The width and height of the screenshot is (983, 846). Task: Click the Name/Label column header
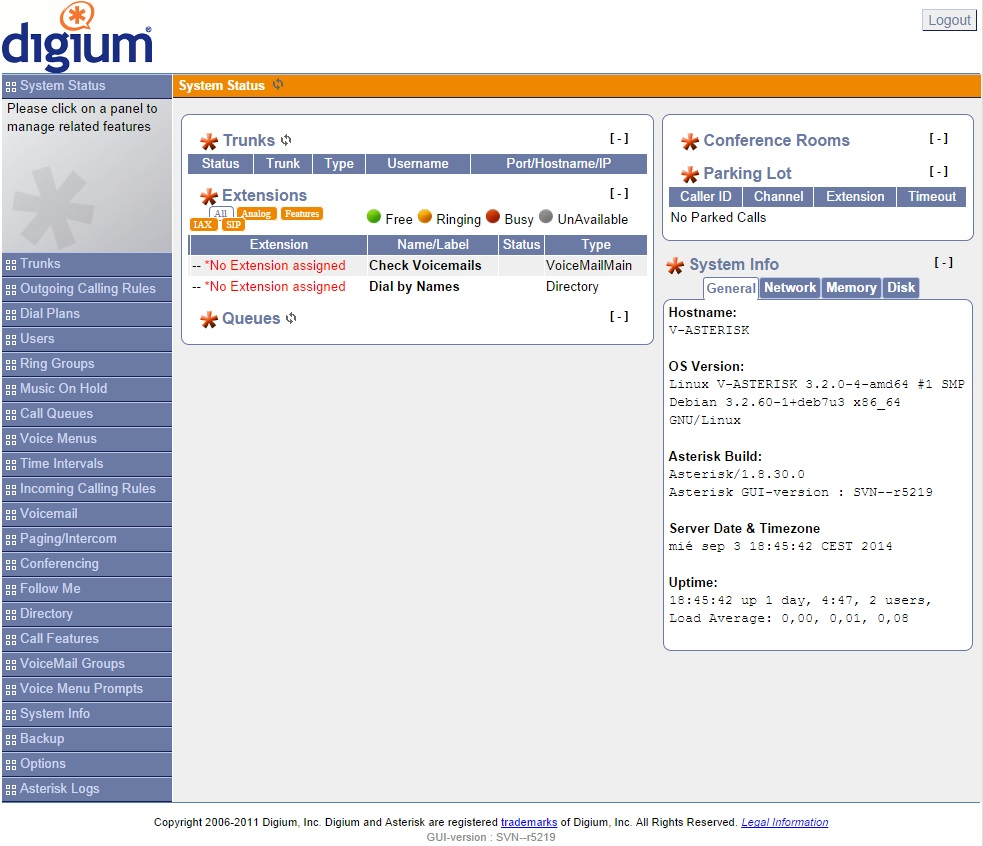click(433, 245)
